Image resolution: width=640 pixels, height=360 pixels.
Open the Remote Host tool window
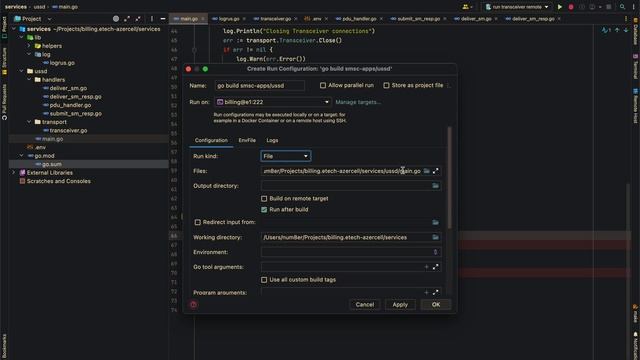636,106
